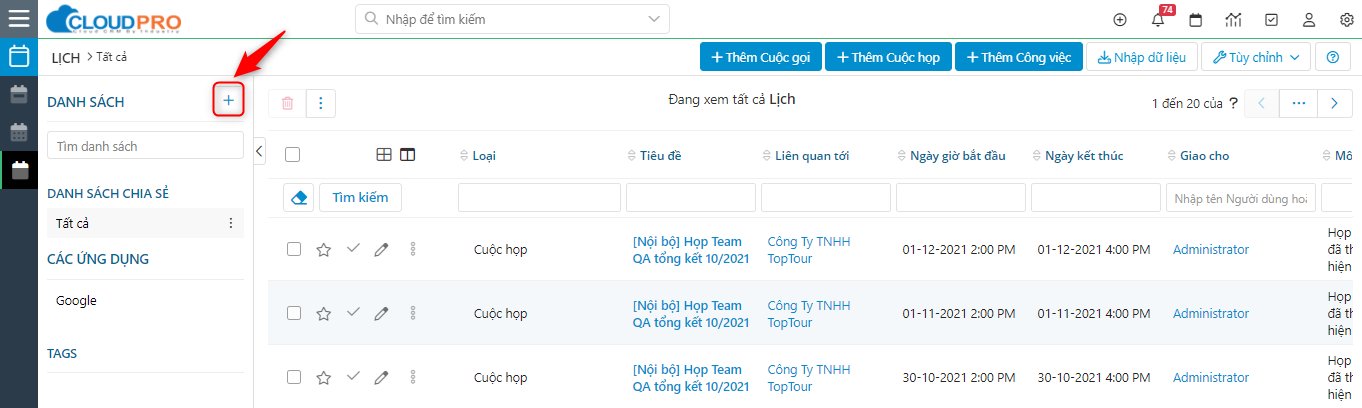Expand the Tùy chỉnh dropdown
This screenshot has width=1362, height=408.
1255,57
